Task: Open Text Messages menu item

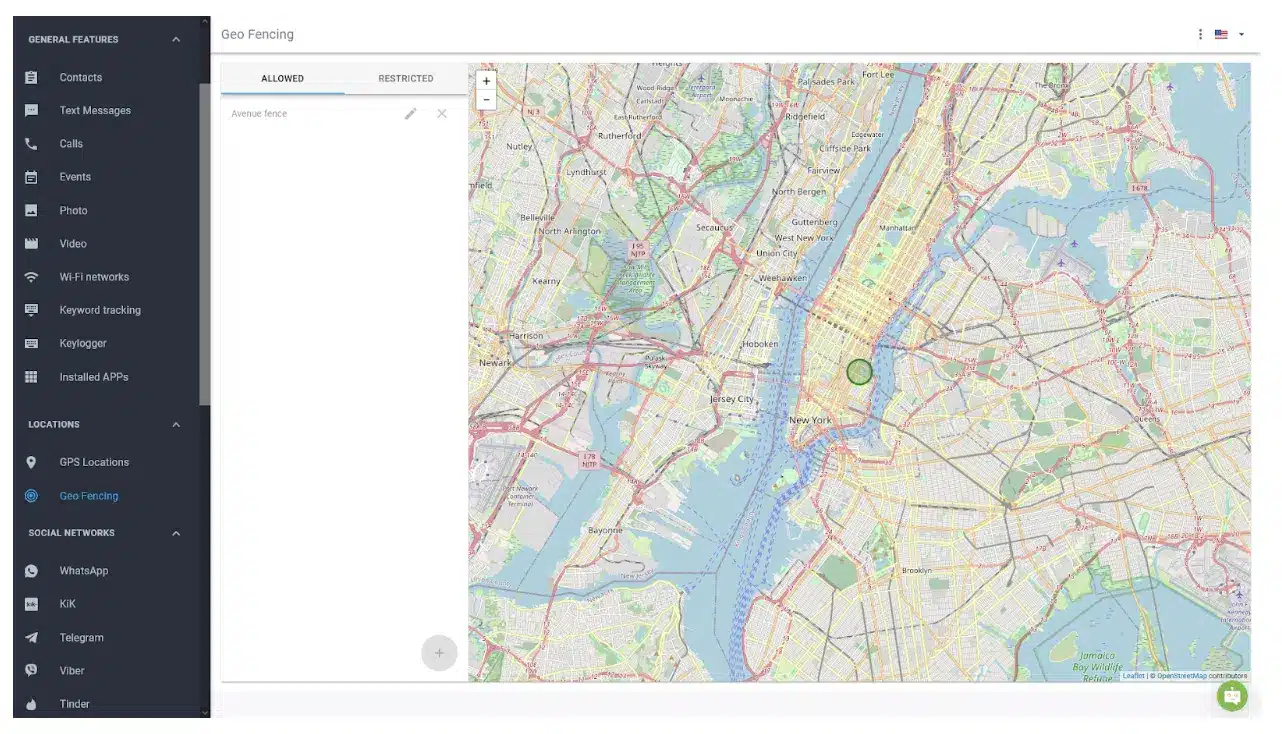Action: pyautogui.click(x=95, y=110)
